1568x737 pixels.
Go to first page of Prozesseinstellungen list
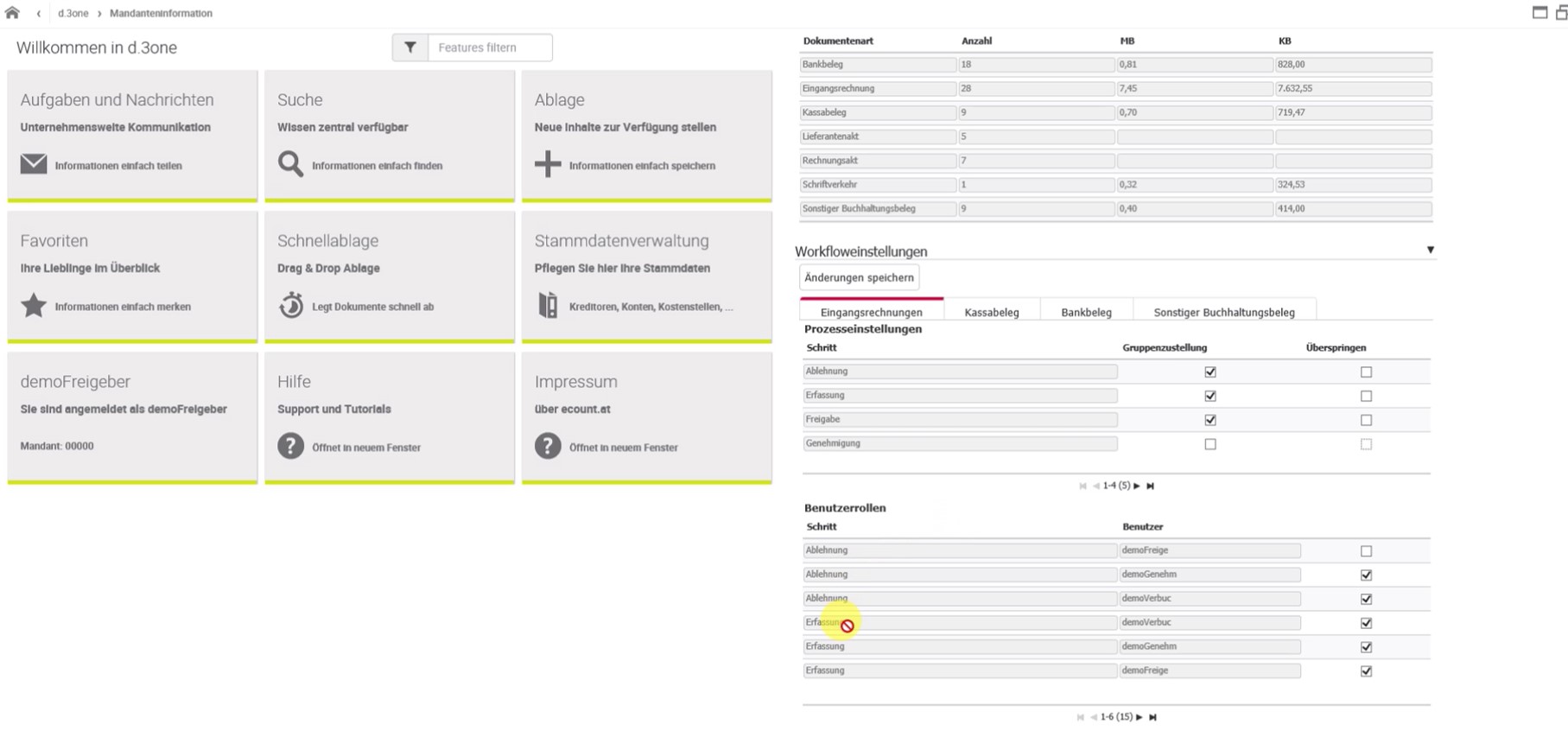click(1082, 486)
